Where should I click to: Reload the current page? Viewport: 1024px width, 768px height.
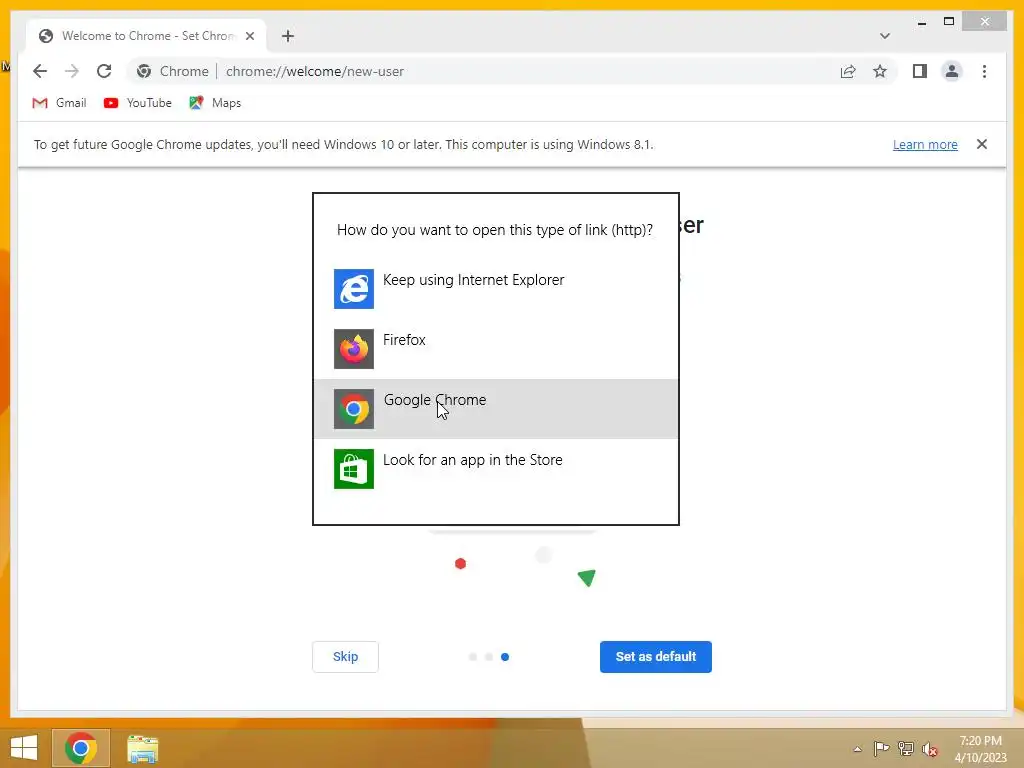click(104, 71)
